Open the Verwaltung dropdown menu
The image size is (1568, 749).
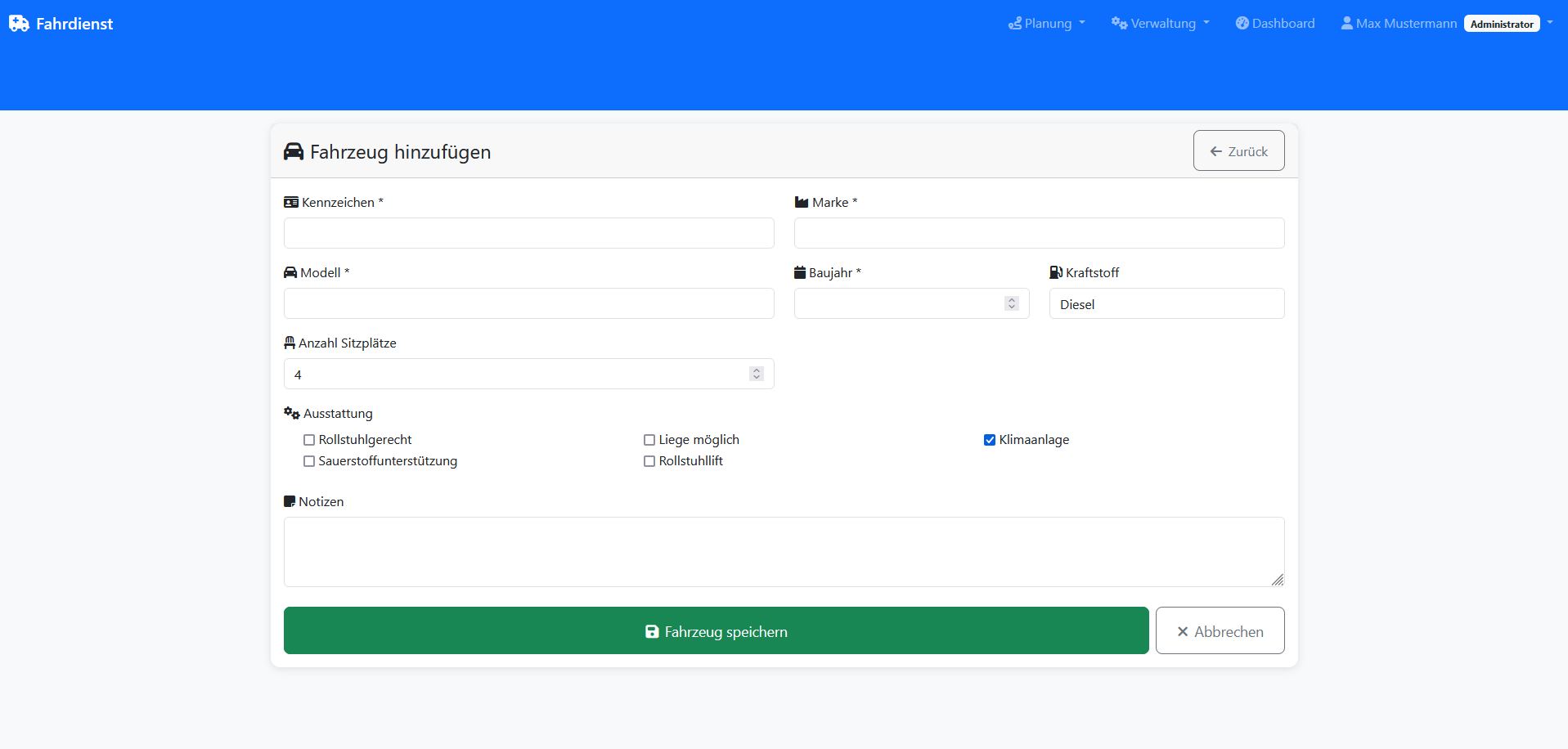pos(1159,23)
